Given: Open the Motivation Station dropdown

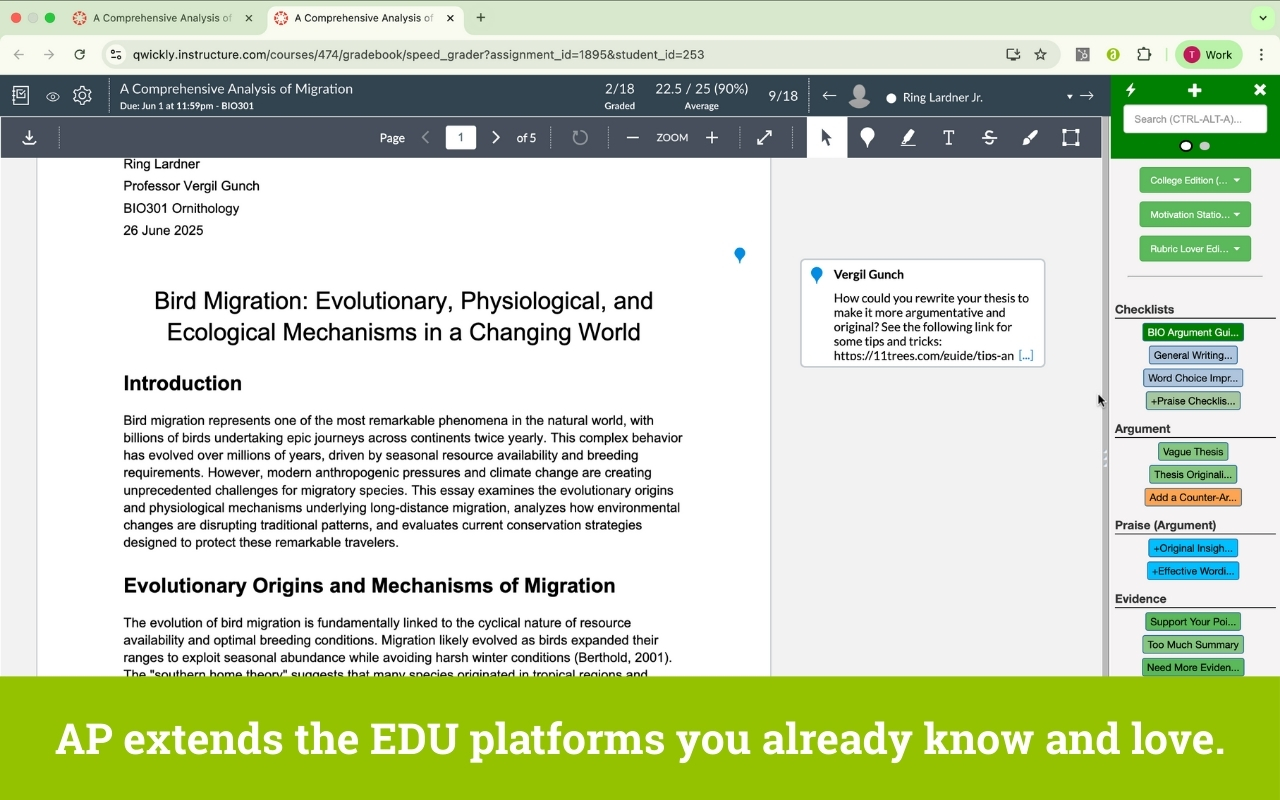Looking at the screenshot, I should (x=1194, y=215).
